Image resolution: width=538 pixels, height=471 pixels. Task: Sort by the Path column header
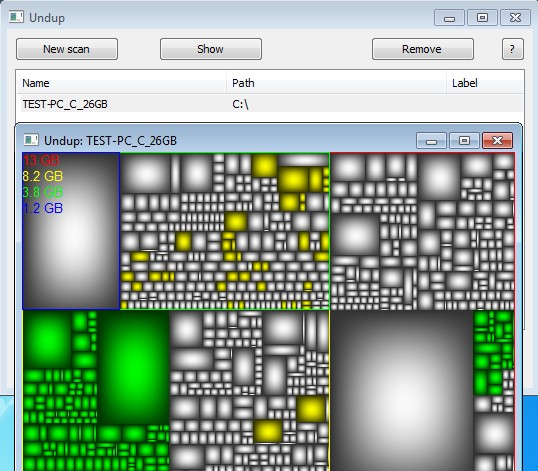(x=243, y=83)
